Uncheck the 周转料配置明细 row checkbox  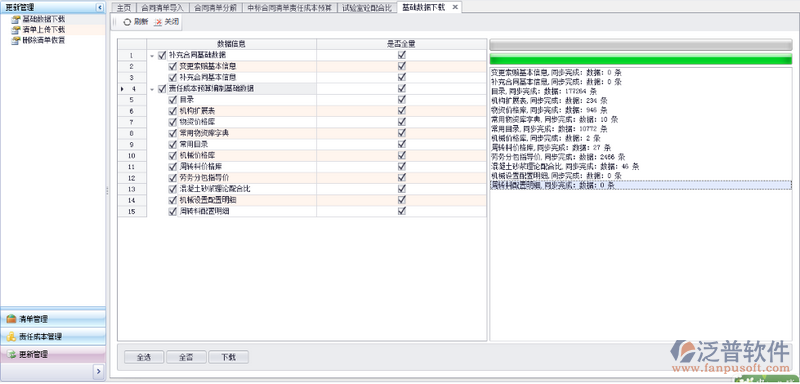point(172,211)
